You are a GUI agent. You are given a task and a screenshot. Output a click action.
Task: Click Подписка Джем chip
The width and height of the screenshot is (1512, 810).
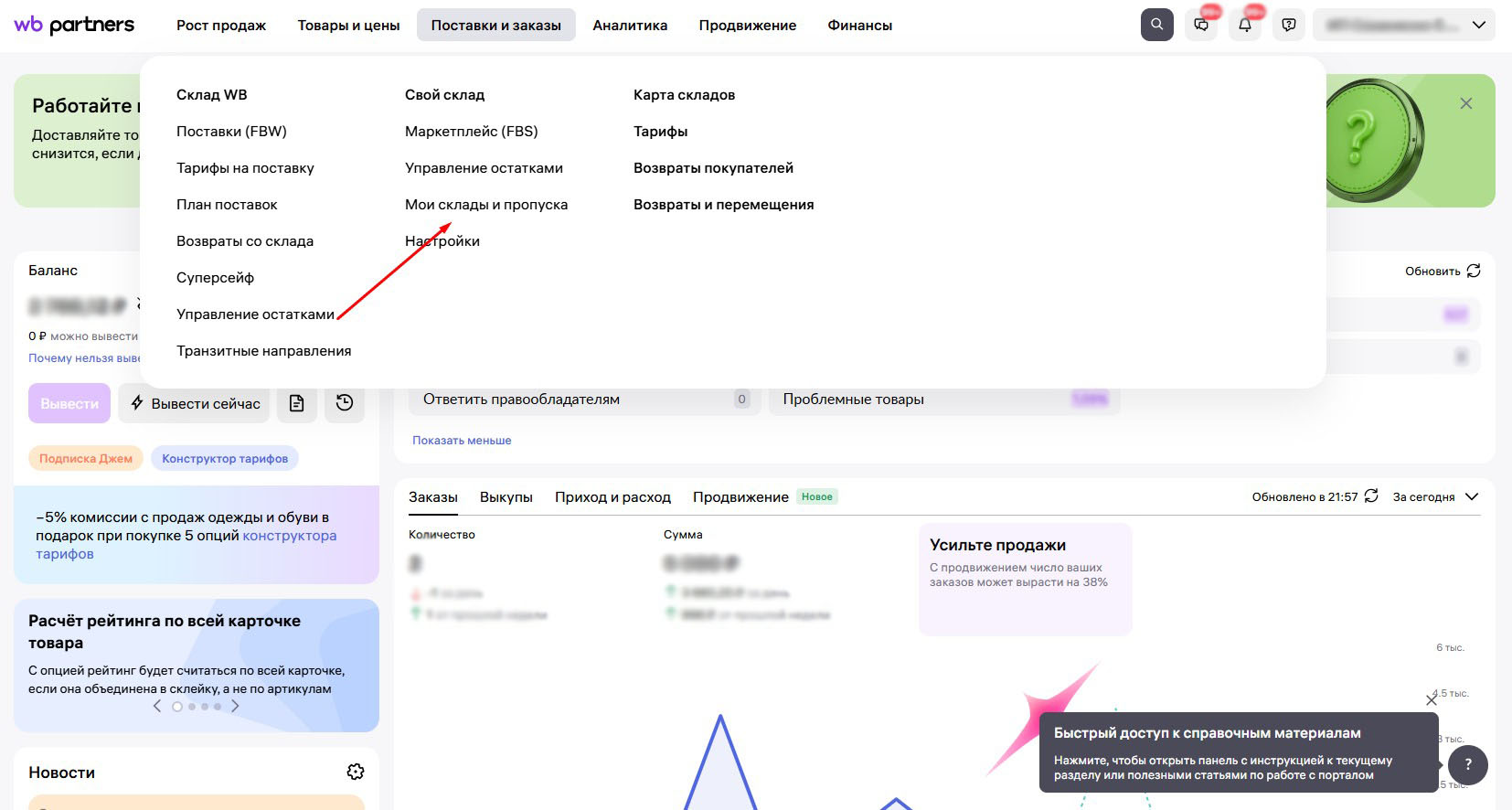[x=86, y=458]
